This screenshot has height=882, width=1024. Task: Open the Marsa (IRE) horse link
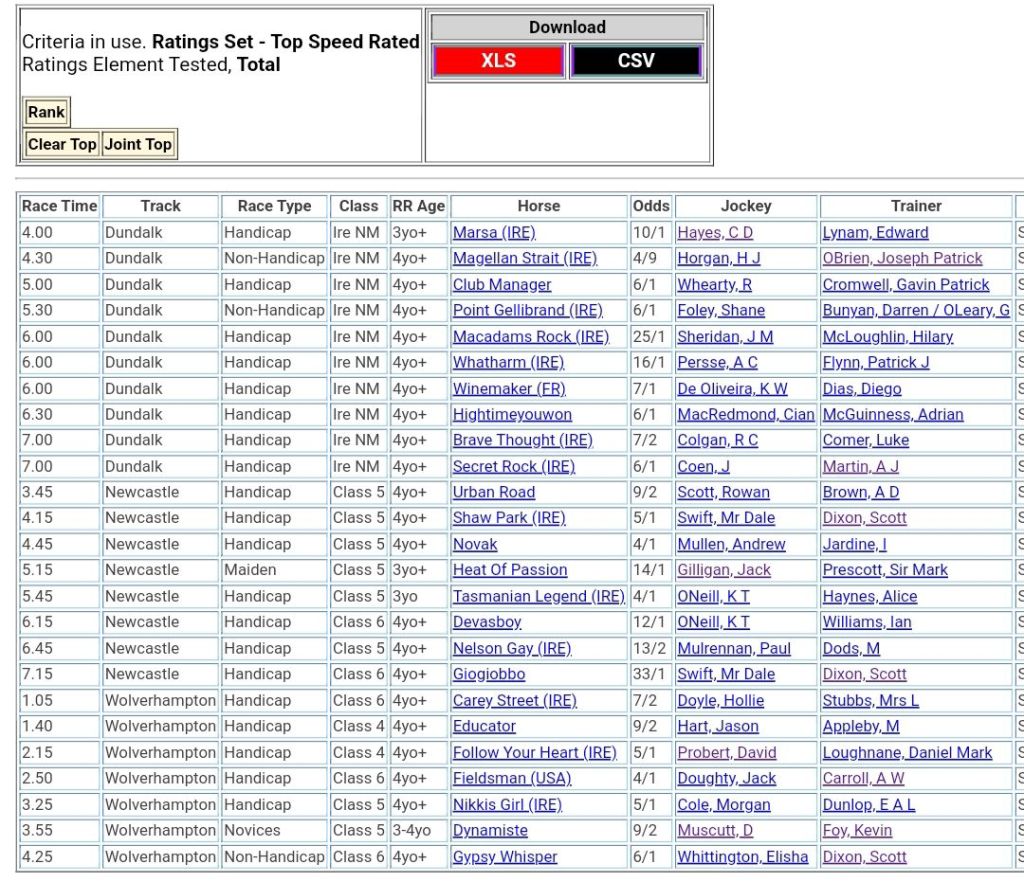(494, 233)
